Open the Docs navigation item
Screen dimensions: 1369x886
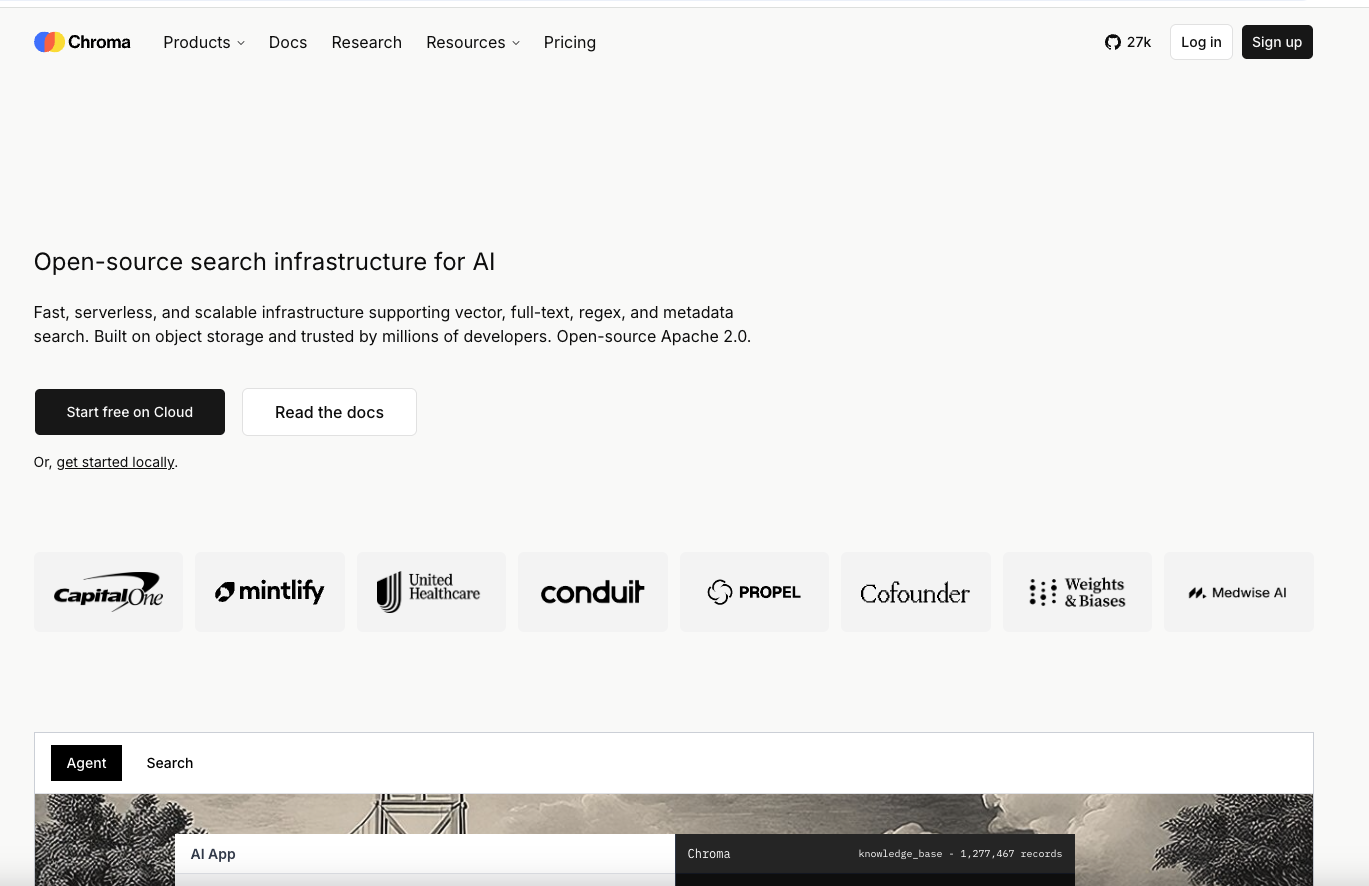[288, 42]
